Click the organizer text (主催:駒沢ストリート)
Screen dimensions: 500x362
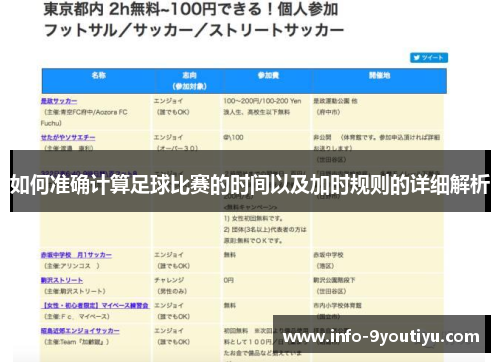point(75,291)
